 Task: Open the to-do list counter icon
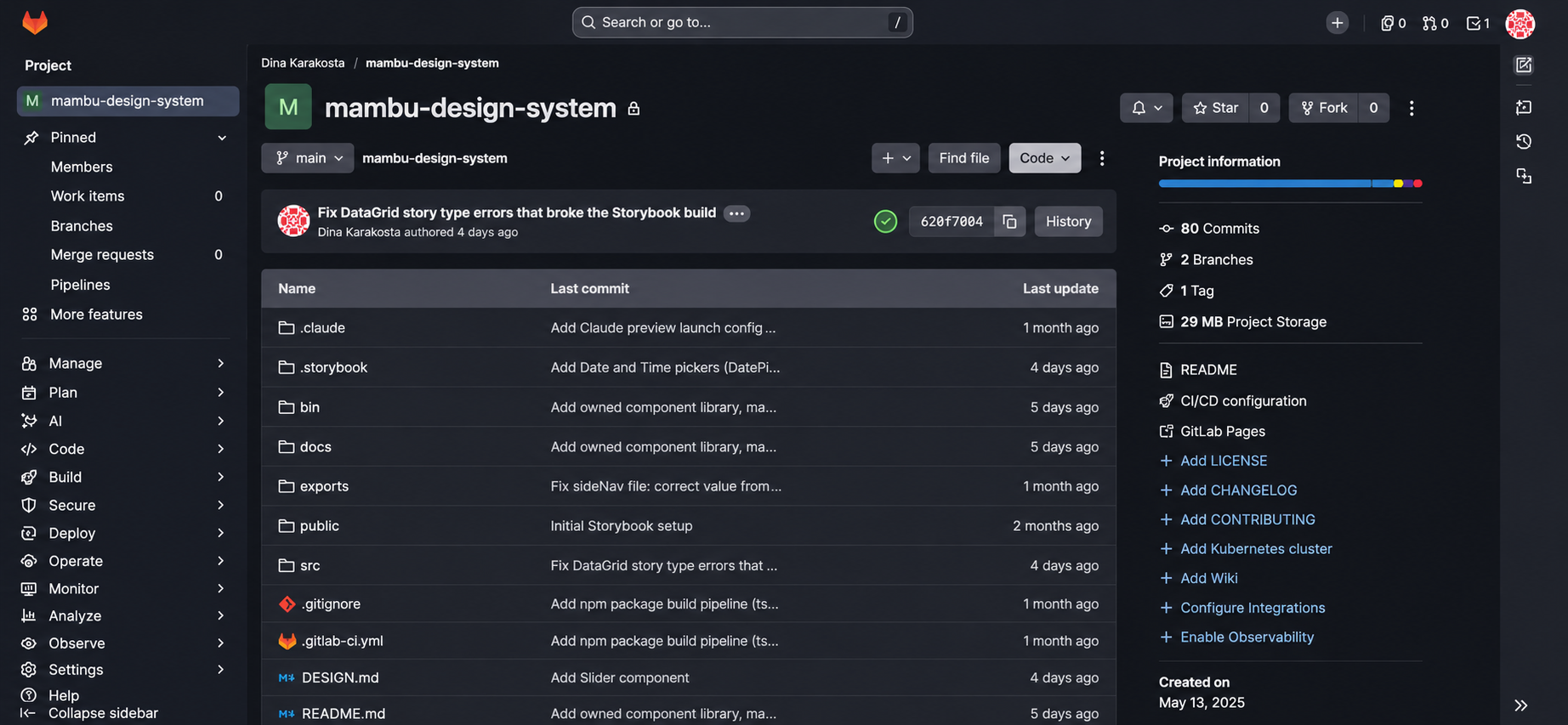1478,23
